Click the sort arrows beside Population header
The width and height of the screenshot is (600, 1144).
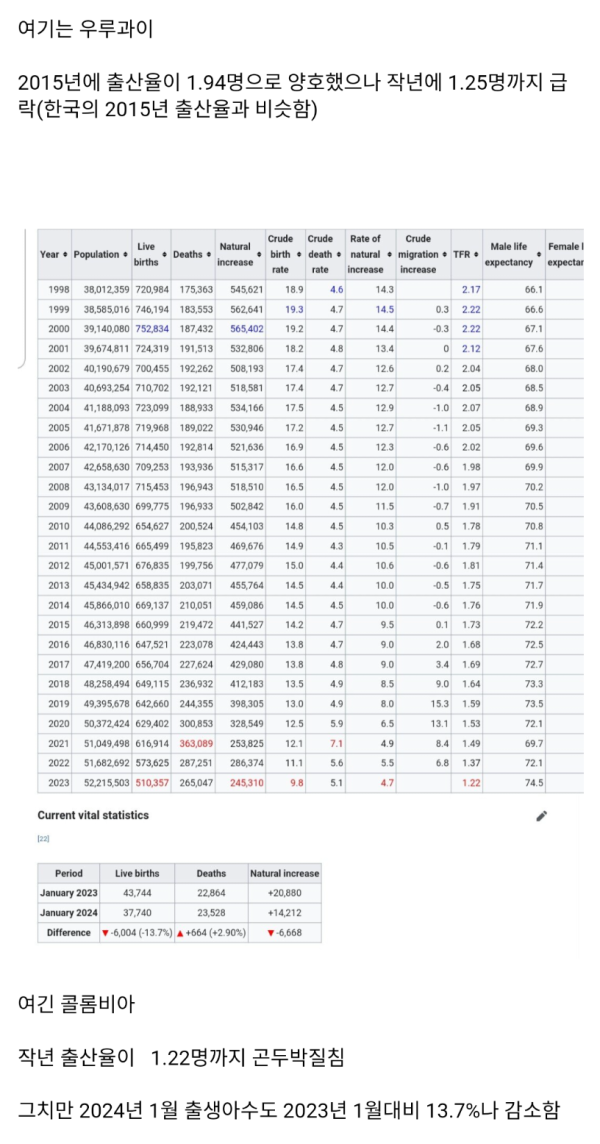126,255
